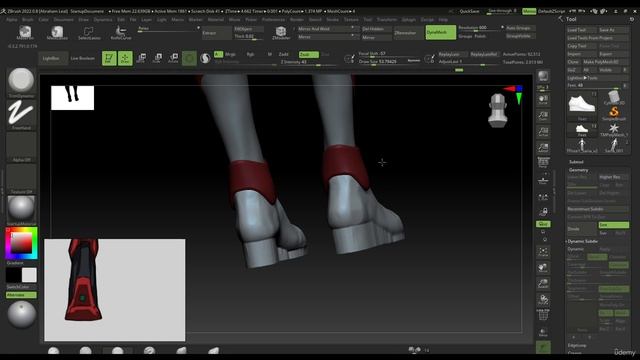Pick a color in the color picker

pyautogui.click(x=21, y=243)
